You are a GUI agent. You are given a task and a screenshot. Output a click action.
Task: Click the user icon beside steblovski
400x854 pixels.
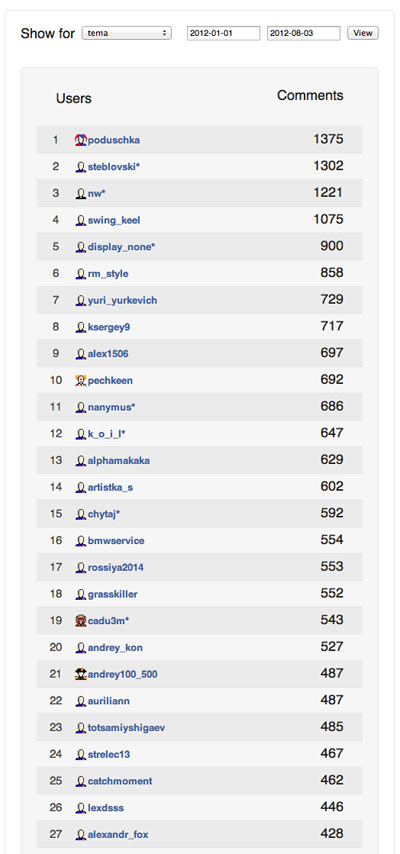click(81, 167)
